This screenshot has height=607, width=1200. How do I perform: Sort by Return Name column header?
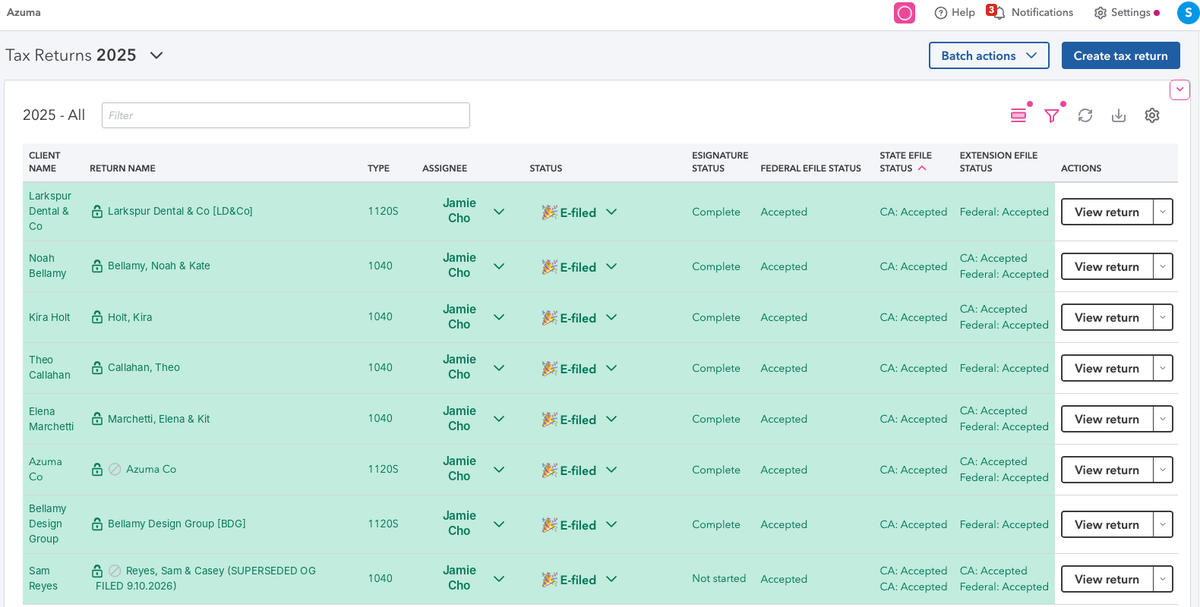tap(122, 169)
